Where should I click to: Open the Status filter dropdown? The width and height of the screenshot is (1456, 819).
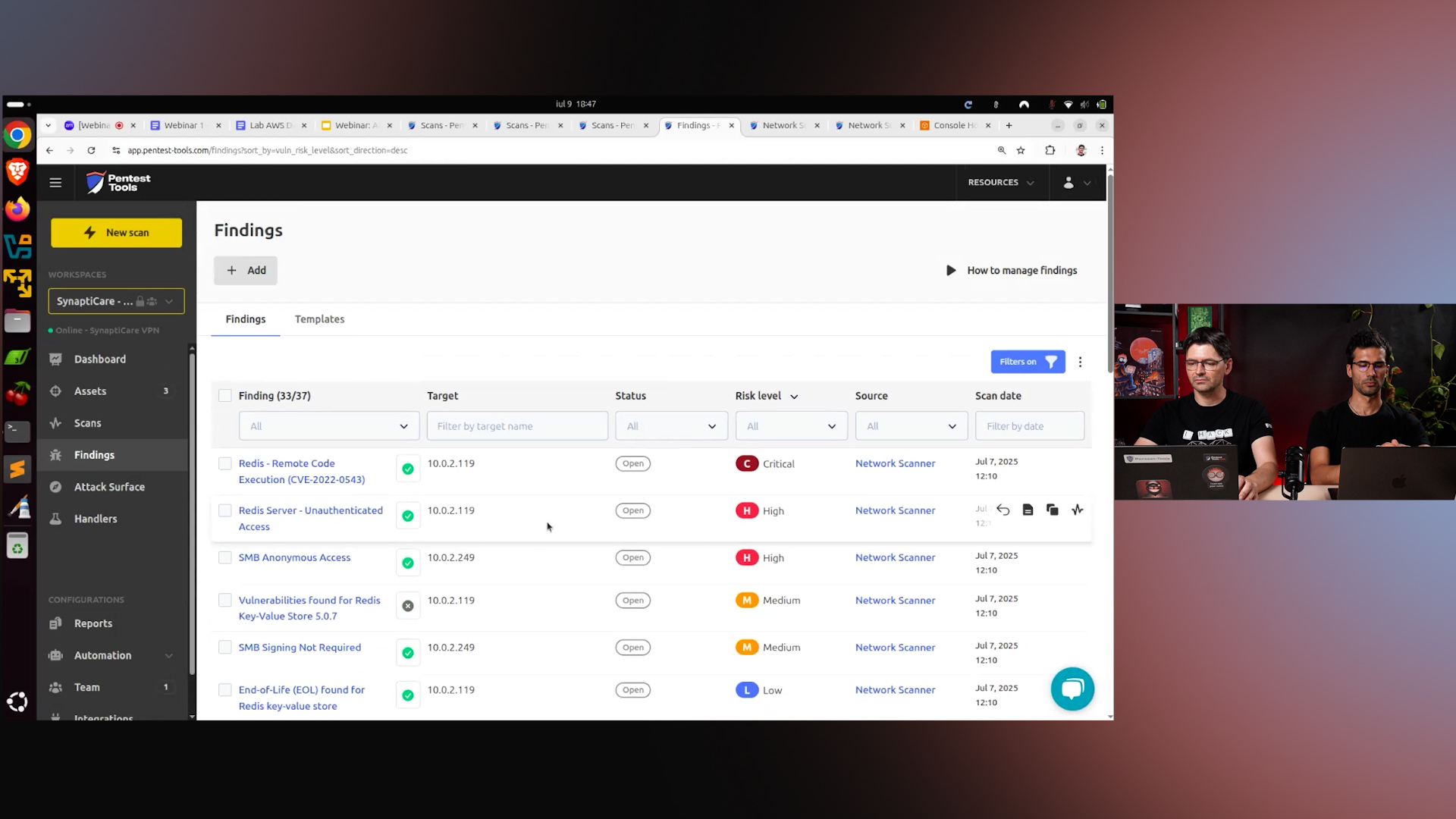(x=671, y=426)
